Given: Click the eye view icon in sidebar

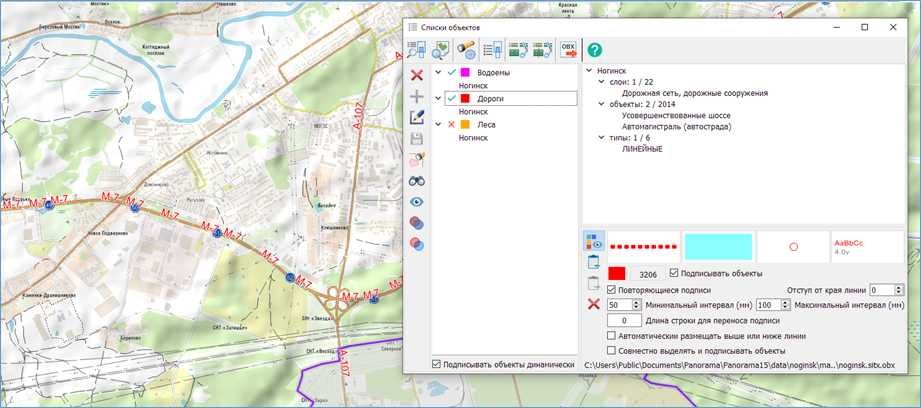Looking at the screenshot, I should click(x=418, y=201).
